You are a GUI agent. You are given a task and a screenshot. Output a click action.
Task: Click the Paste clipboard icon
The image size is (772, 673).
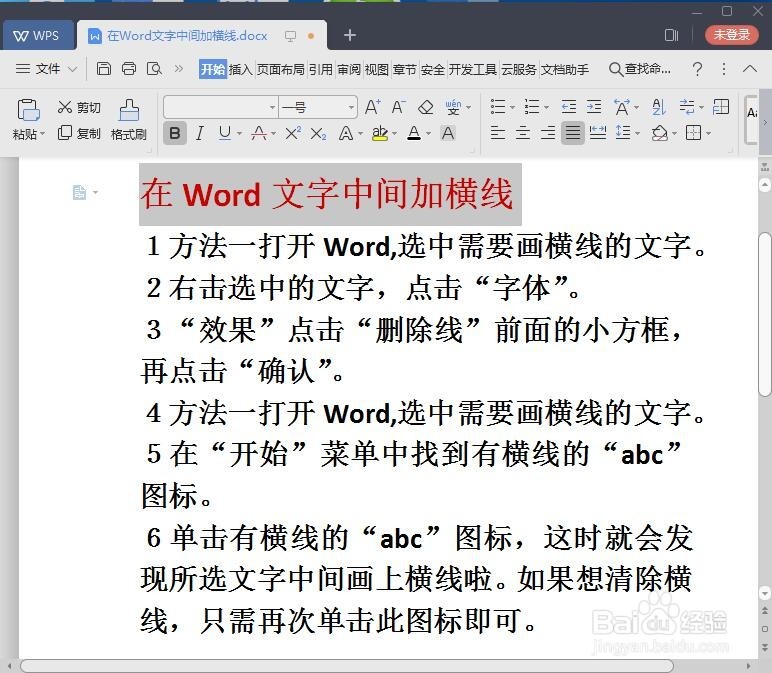[28, 109]
